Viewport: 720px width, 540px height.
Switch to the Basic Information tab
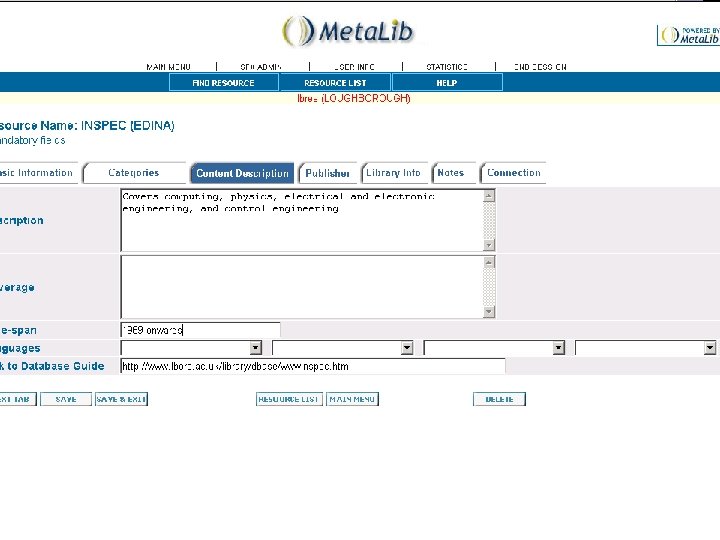38,173
